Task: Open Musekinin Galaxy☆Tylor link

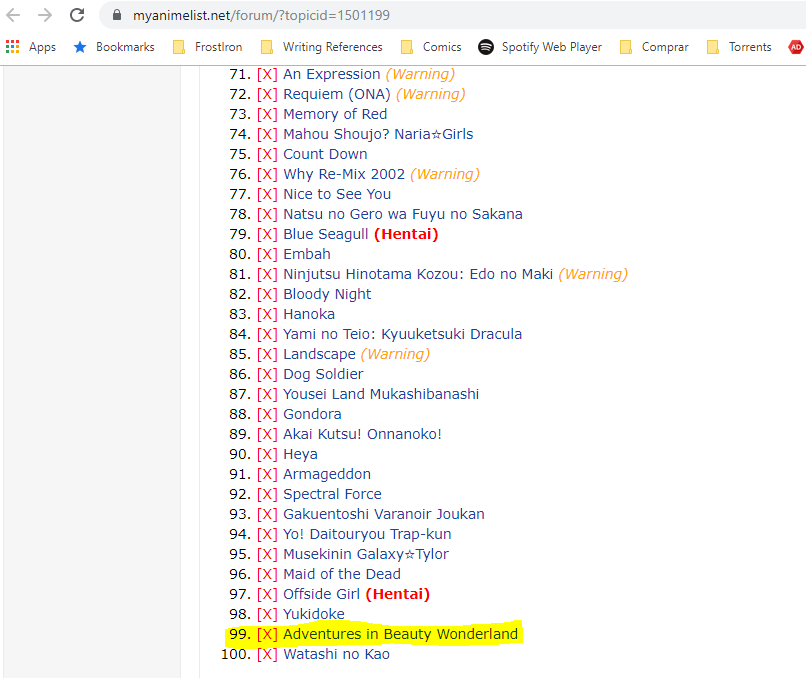Action: [x=365, y=555]
